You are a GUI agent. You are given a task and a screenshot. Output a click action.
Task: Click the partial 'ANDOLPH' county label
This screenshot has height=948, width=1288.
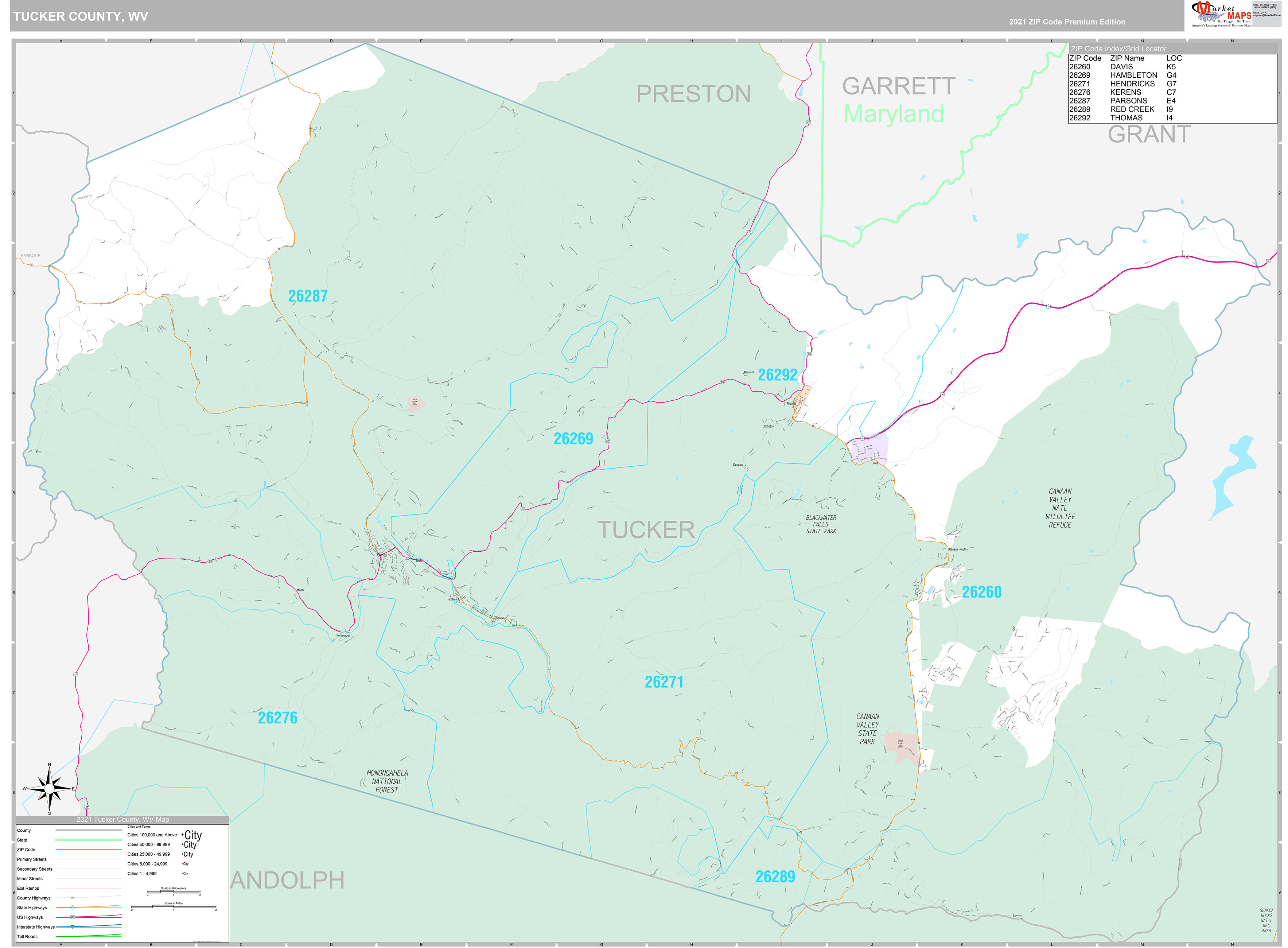287,880
